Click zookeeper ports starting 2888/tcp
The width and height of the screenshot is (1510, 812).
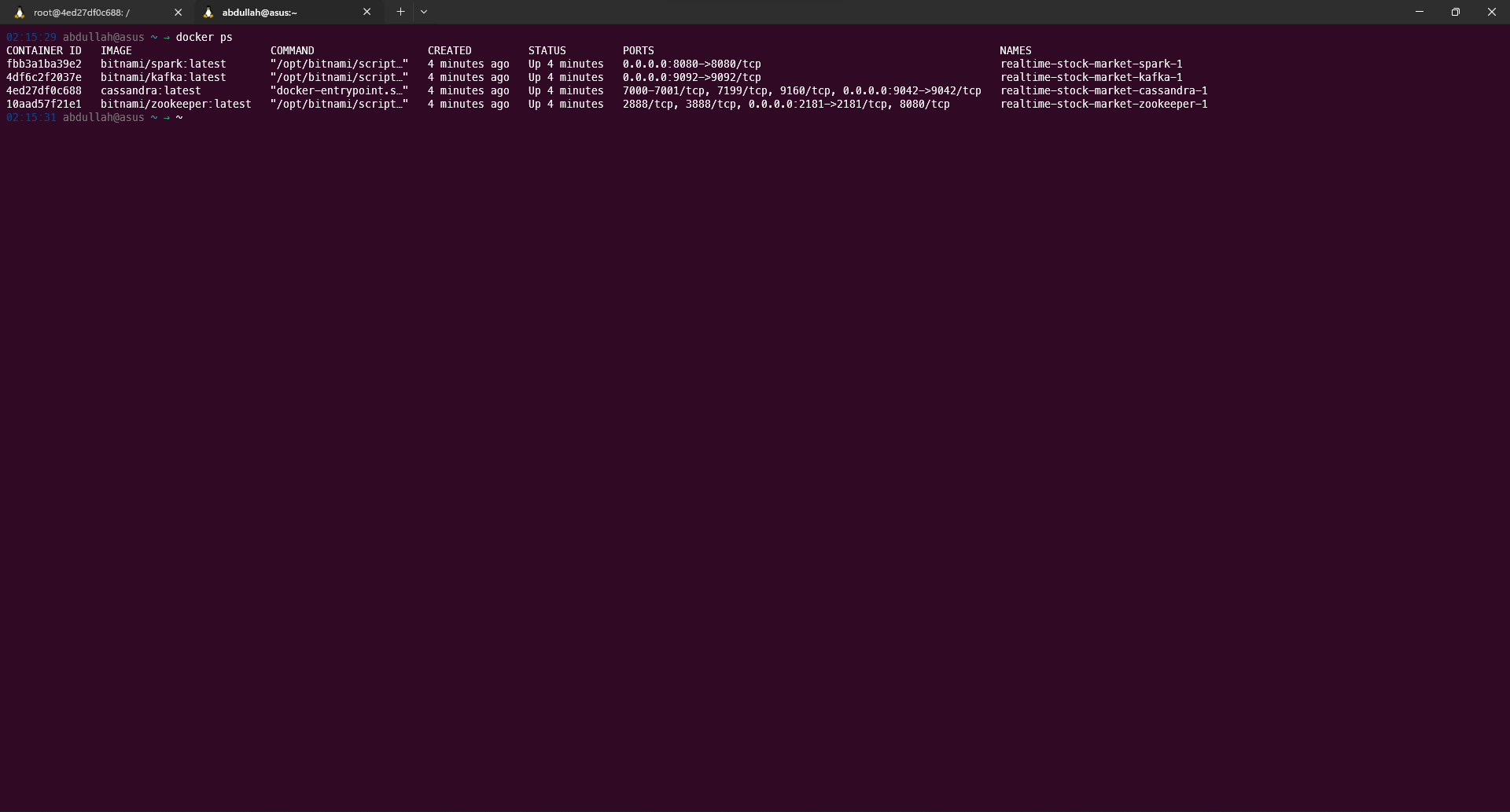(786, 104)
